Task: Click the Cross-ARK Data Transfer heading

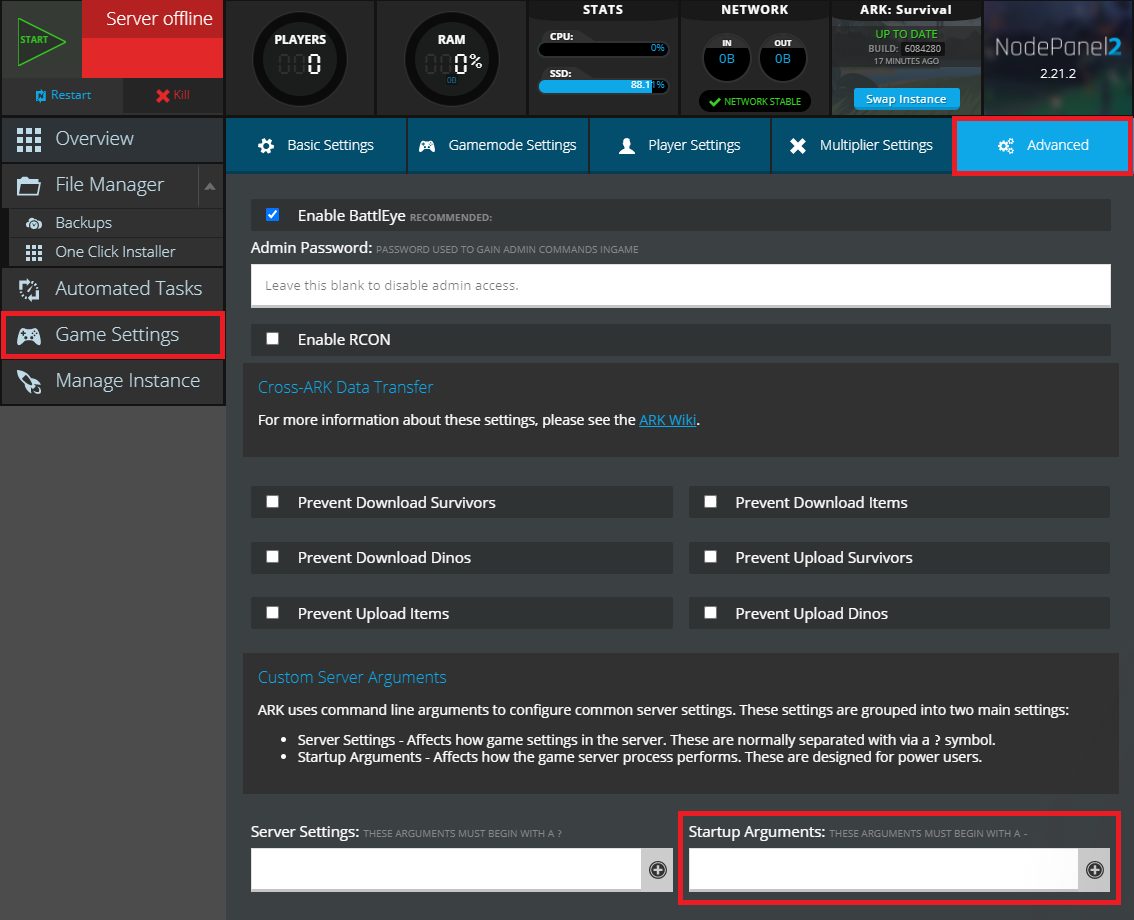Action: click(x=346, y=387)
